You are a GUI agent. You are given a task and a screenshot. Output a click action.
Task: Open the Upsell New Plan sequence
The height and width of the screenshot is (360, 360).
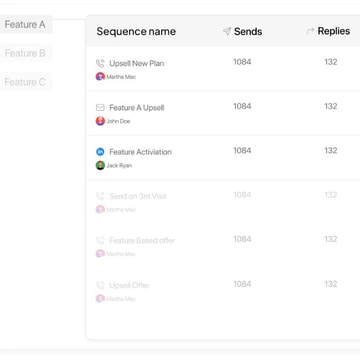pos(137,63)
